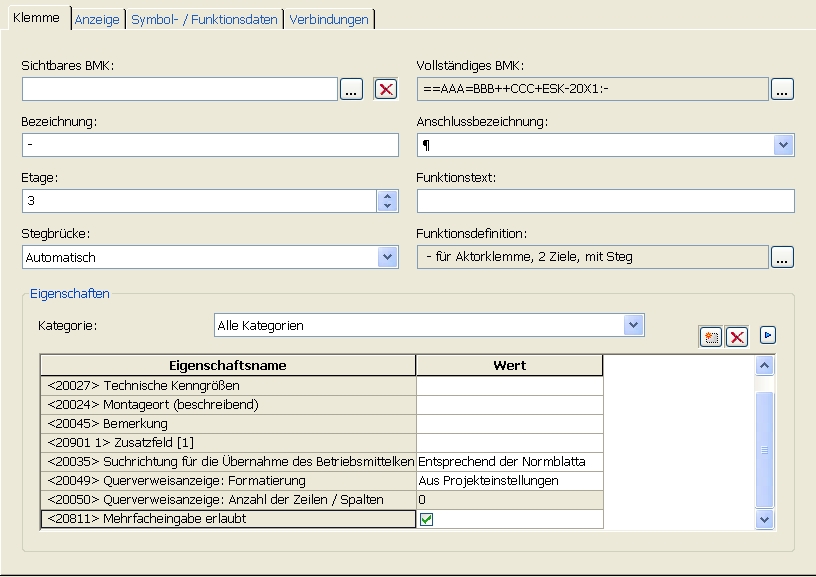Switch to the Anzeige tab
This screenshot has height=577, width=816.
97,20
